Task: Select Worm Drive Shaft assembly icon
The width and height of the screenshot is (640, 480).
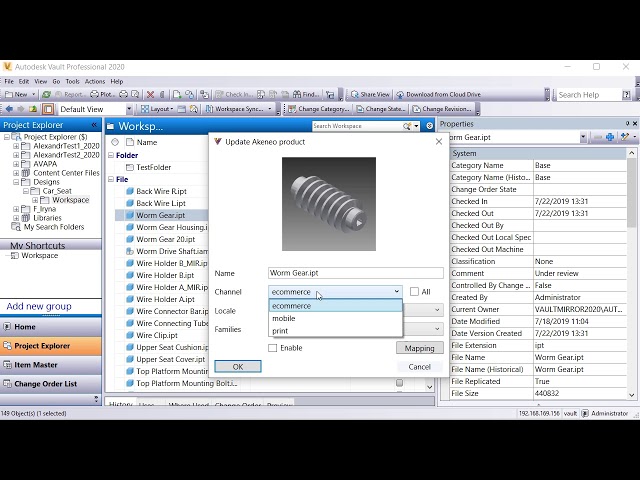Action: click(130, 251)
